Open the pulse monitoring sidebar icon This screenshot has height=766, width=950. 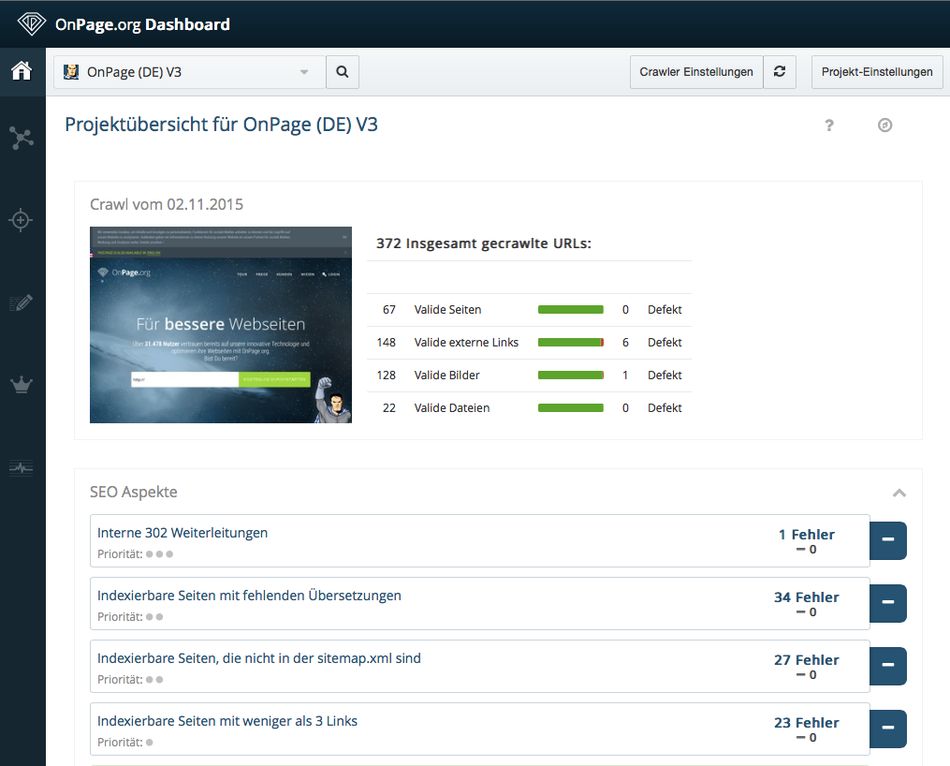[x=21, y=467]
